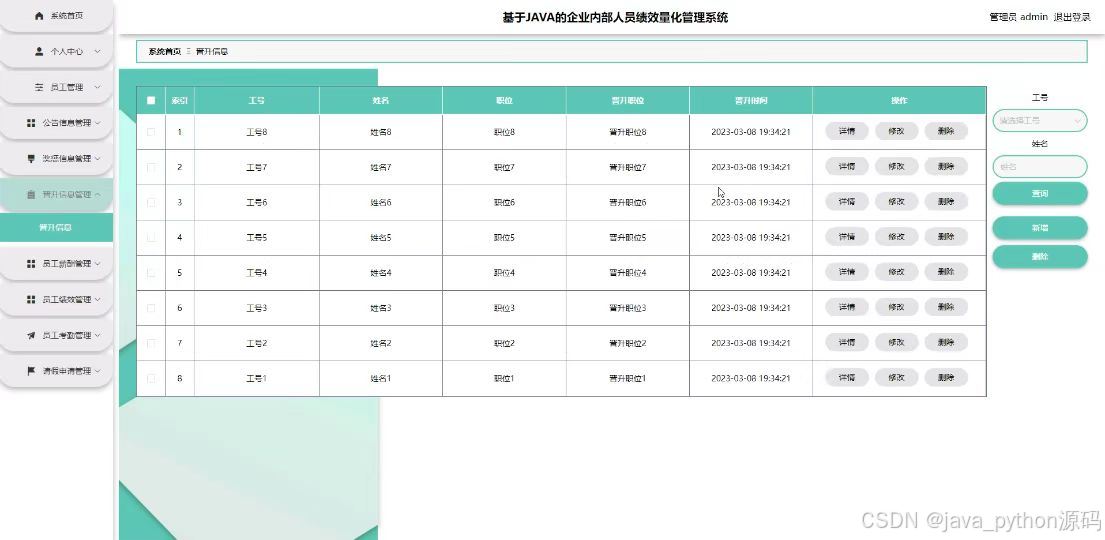Open 详情 for the 工号1 row
Viewport: 1105px width, 540px height.
[x=846, y=378]
